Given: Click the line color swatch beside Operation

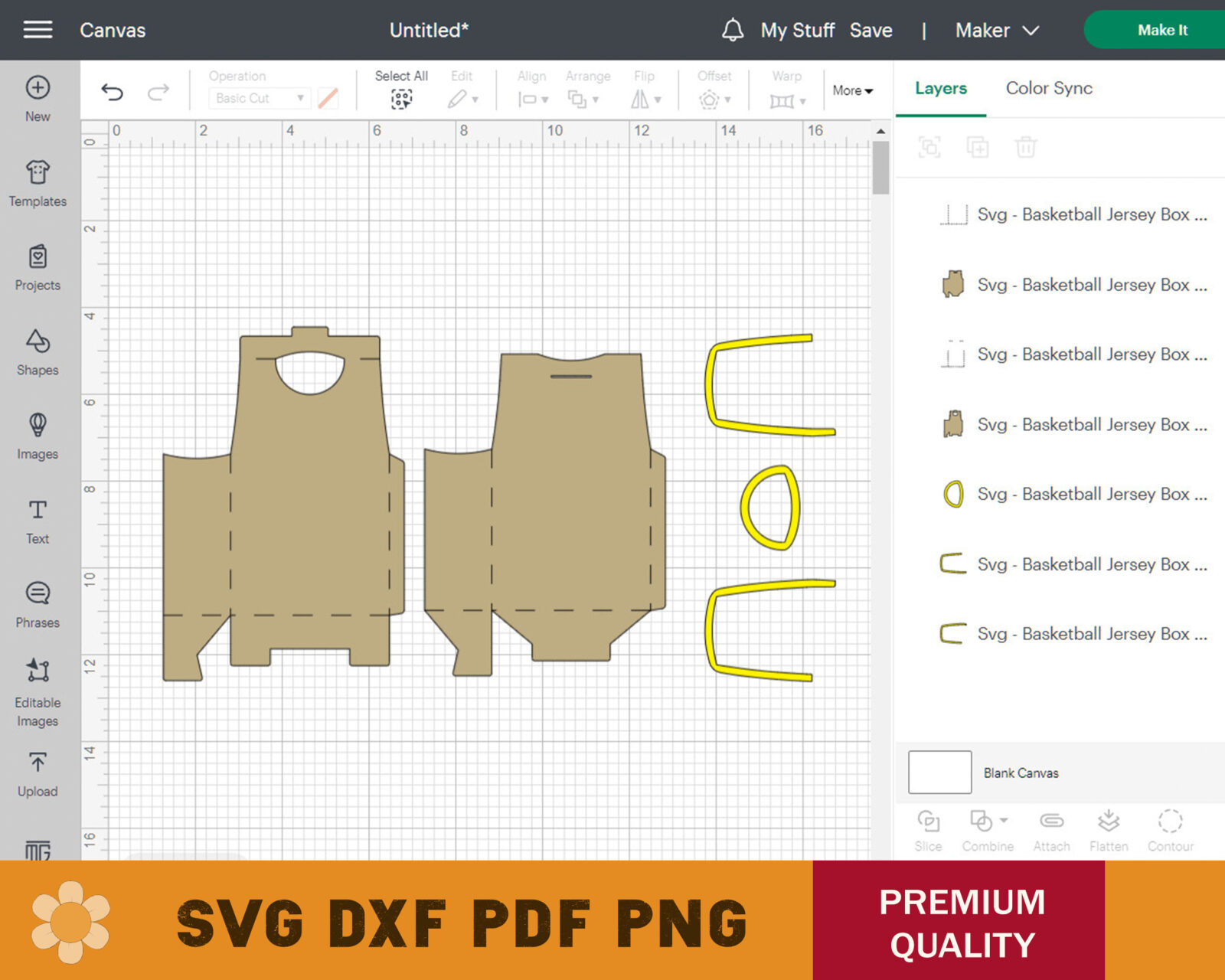Looking at the screenshot, I should tap(328, 98).
